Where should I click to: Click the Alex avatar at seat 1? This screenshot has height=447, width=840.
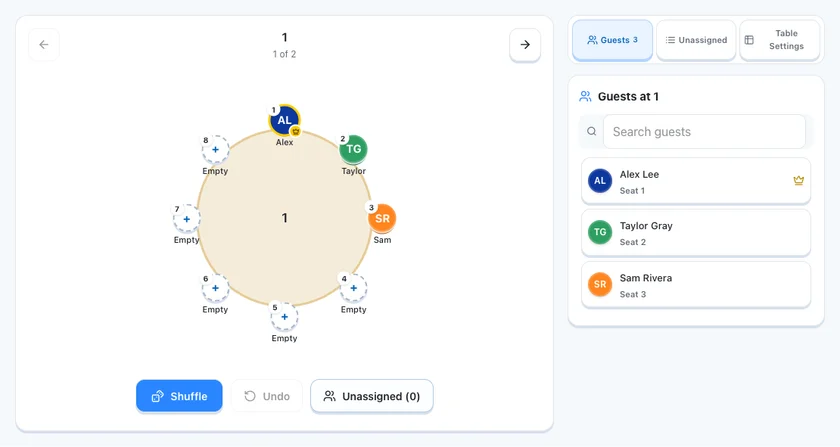pos(284,120)
